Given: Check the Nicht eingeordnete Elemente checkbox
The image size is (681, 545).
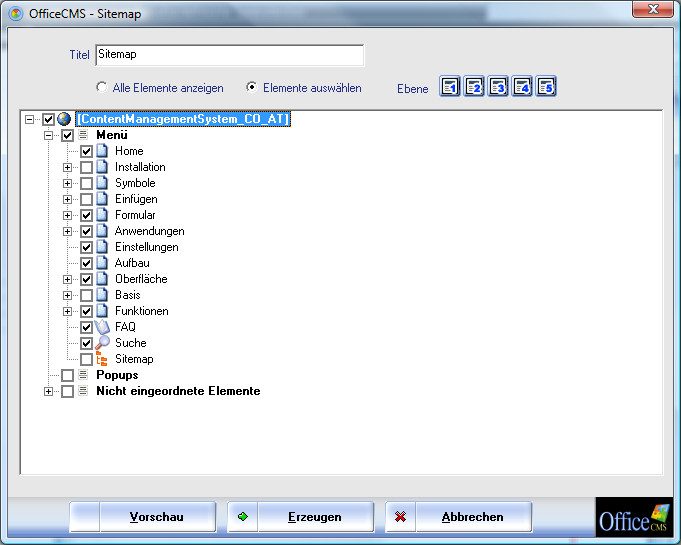Looking at the screenshot, I should tap(67, 391).
